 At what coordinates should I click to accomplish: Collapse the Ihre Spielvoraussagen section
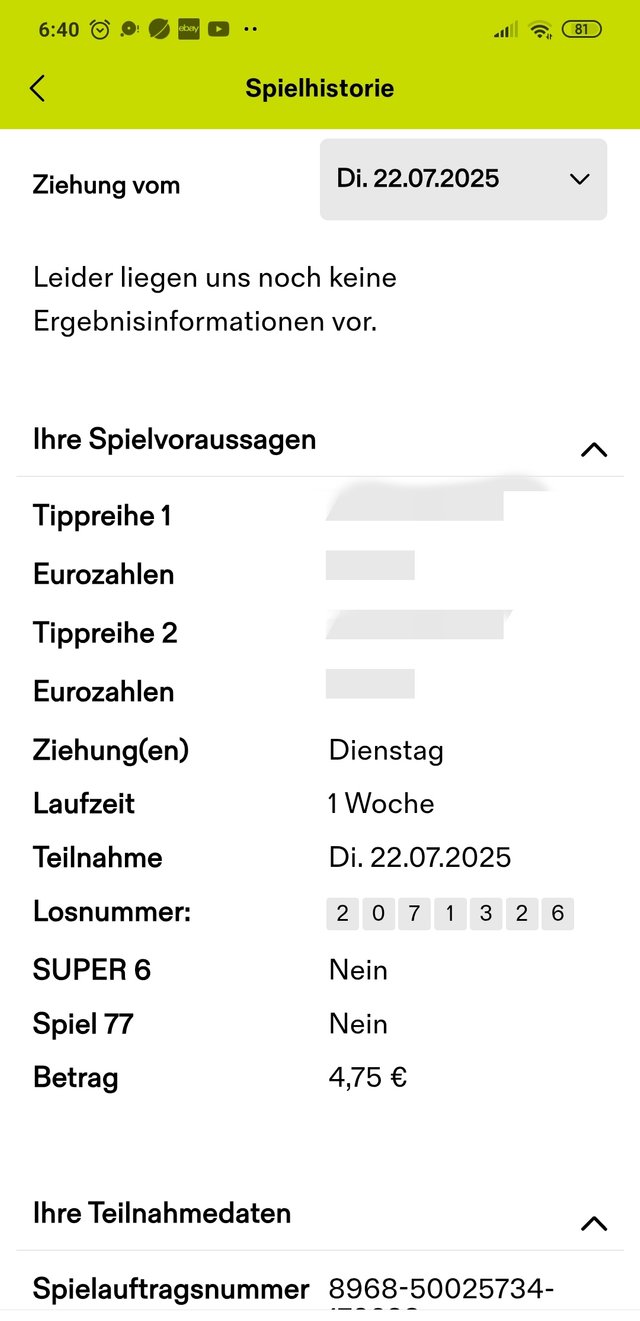point(594,449)
